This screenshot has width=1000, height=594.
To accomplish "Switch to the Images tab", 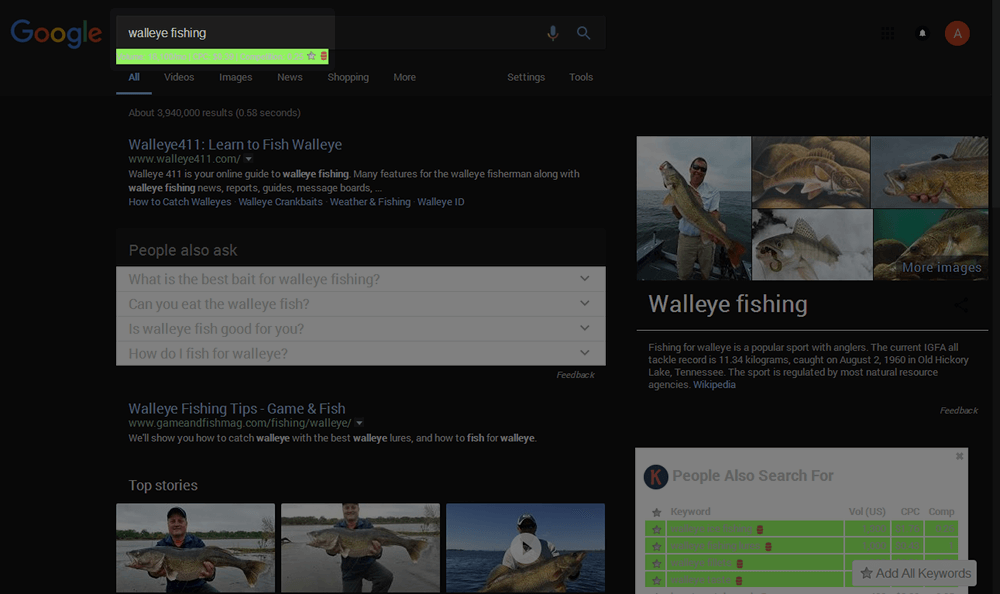I will coord(235,77).
